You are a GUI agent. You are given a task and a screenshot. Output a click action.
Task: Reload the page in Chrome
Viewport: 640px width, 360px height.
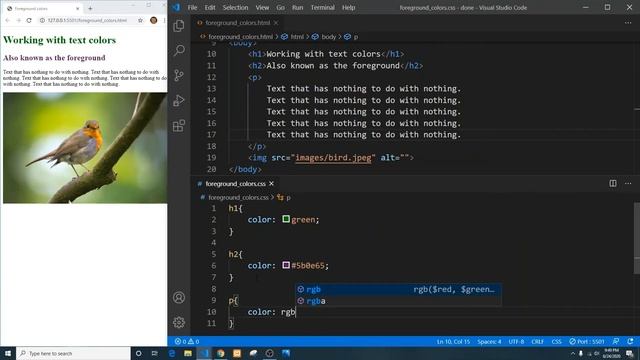click(x=29, y=20)
